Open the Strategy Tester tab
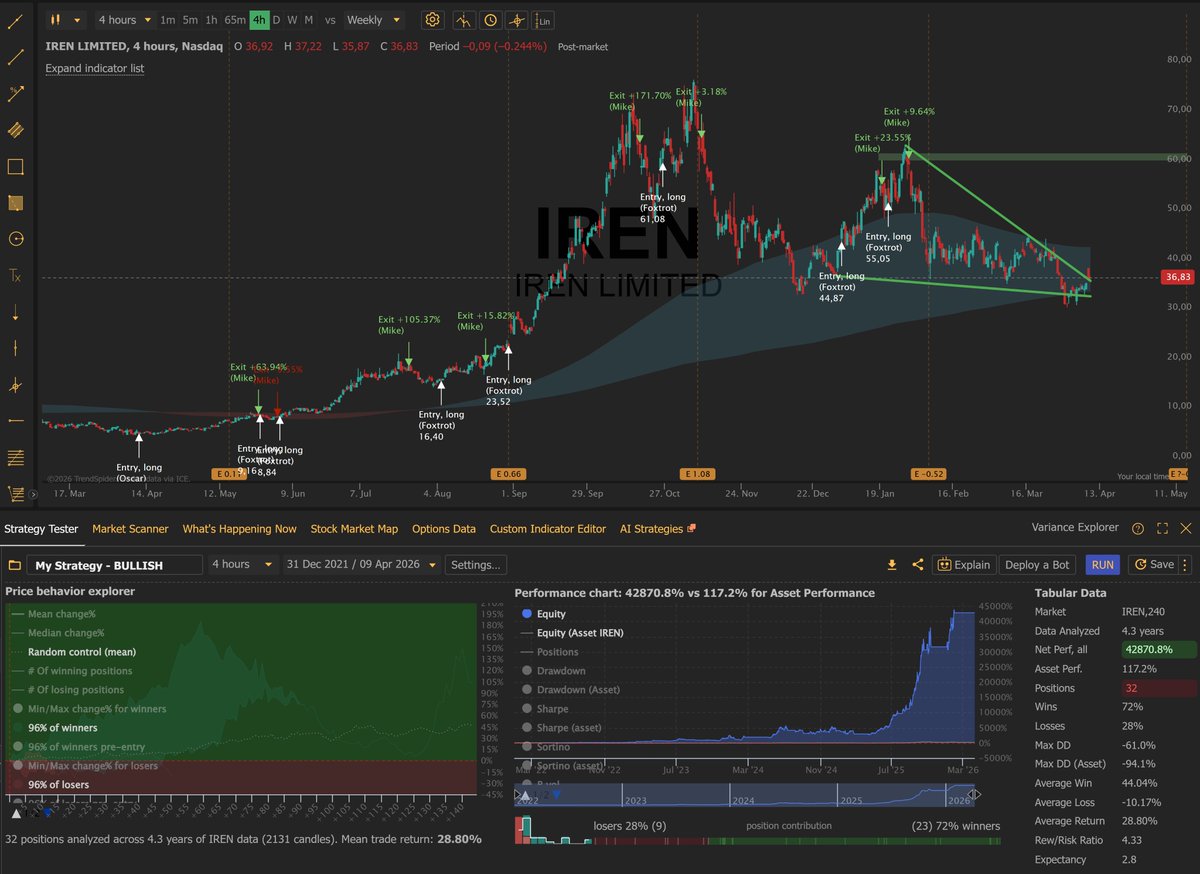This screenshot has height=874, width=1200. click(x=40, y=529)
